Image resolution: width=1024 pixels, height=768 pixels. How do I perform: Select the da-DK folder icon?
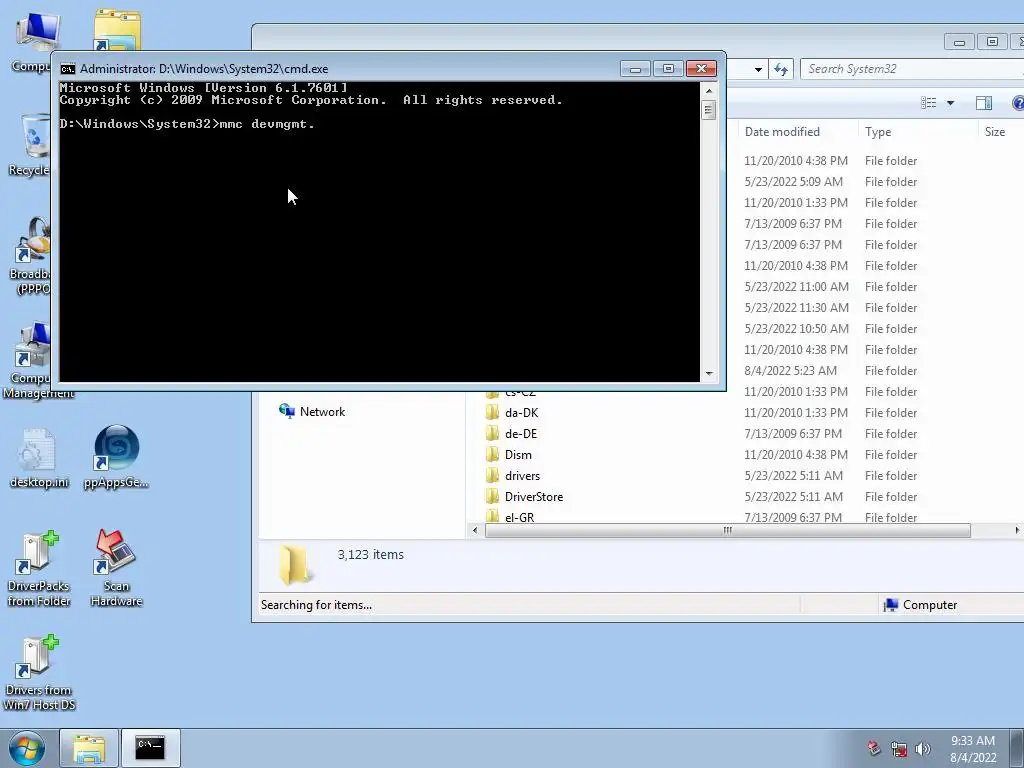[492, 413]
